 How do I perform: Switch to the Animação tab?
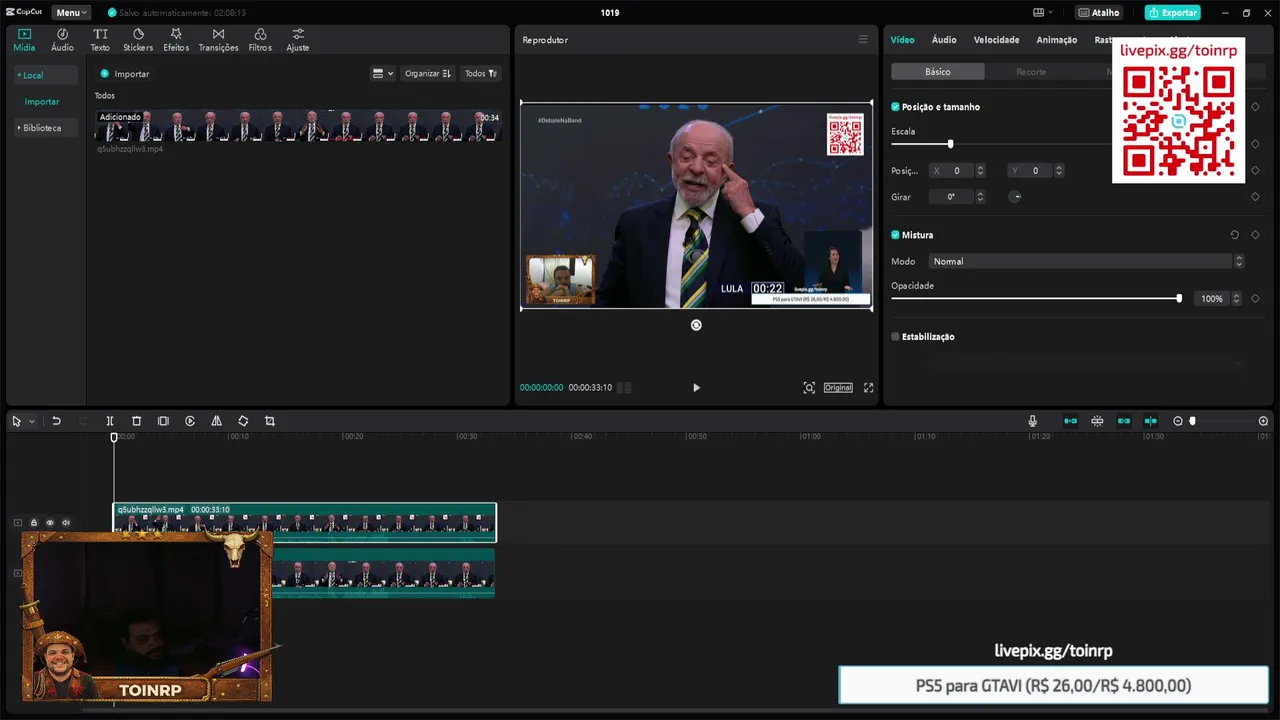[1057, 40]
